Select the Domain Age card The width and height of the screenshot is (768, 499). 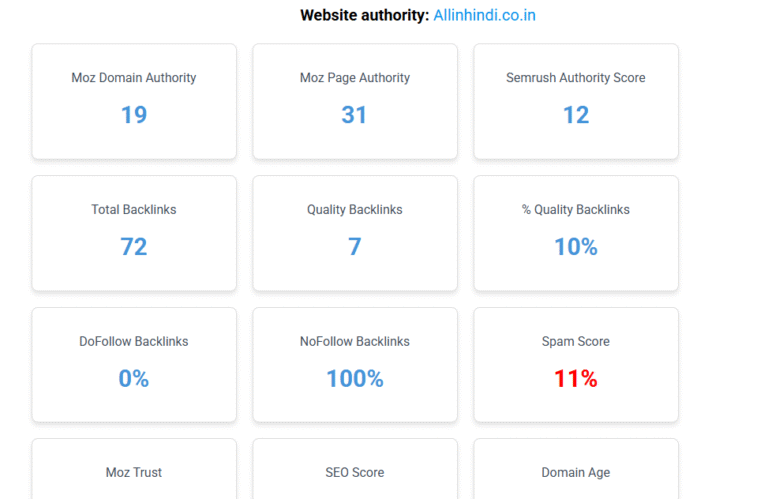[x=576, y=469]
